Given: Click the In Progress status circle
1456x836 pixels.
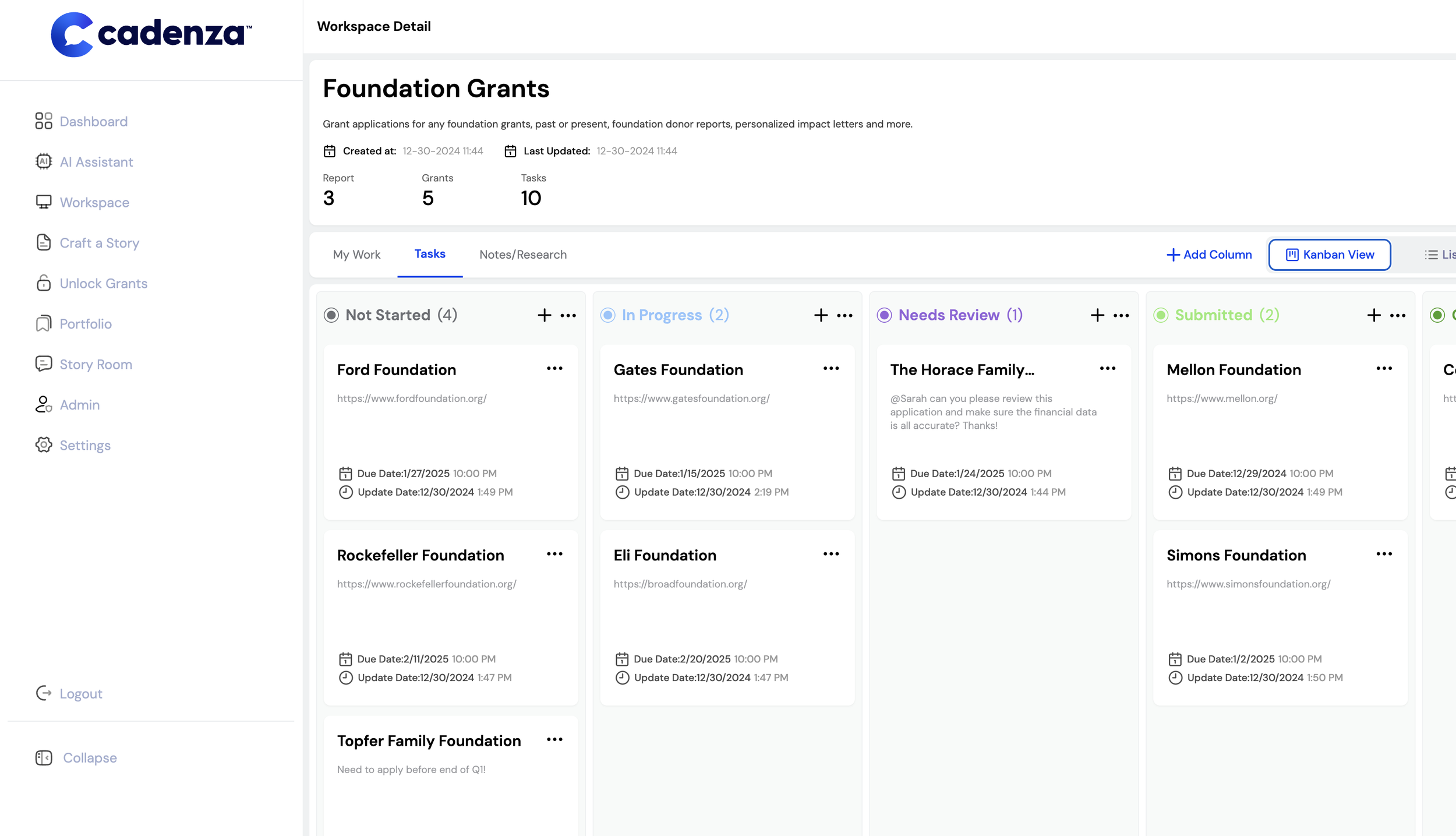Looking at the screenshot, I should (x=608, y=315).
